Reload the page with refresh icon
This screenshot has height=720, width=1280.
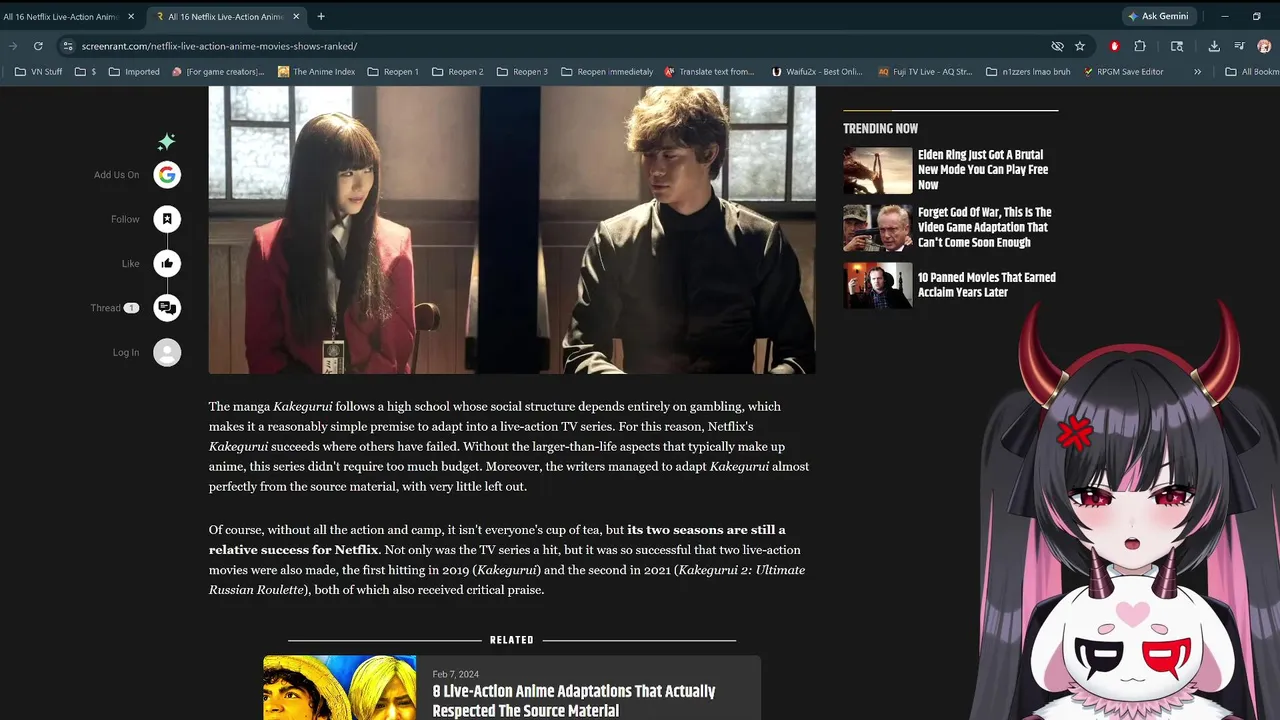38,46
